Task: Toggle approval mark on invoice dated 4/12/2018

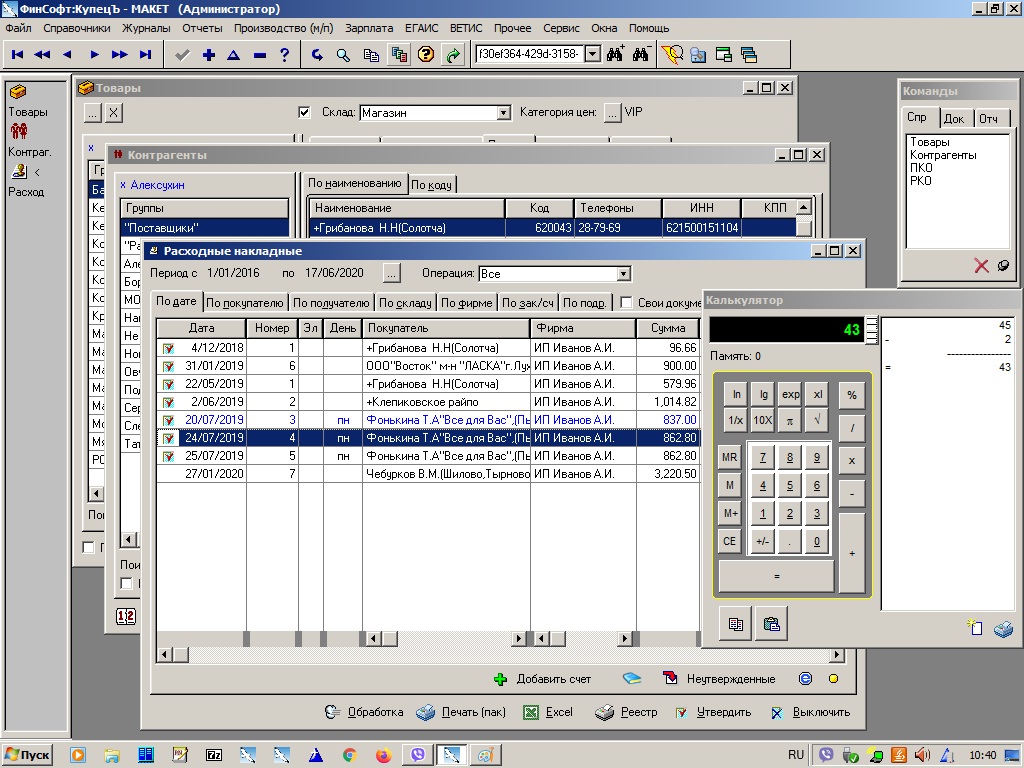Action: point(168,348)
